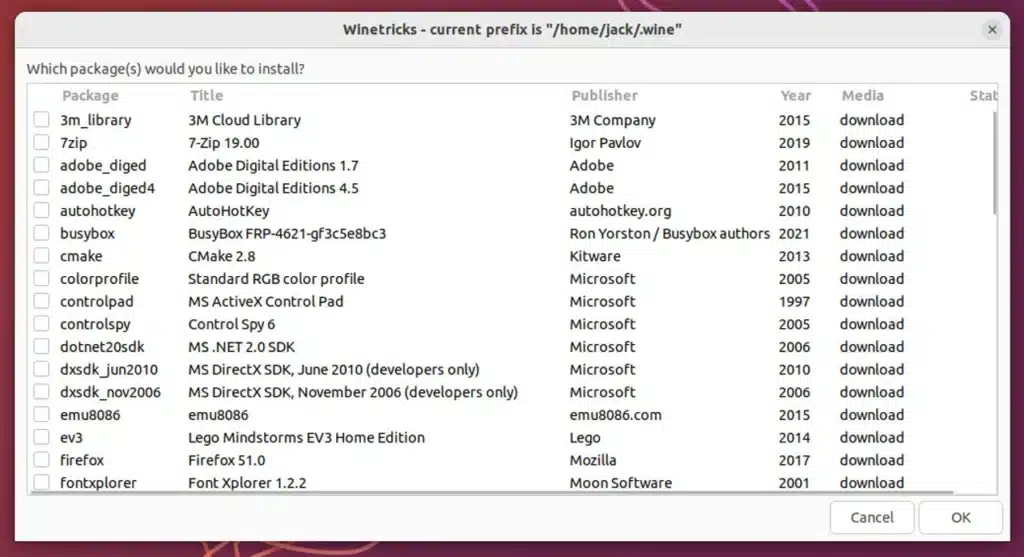This screenshot has height=557, width=1024.
Task: Select the year "2013" in cmake row
Action: point(794,257)
